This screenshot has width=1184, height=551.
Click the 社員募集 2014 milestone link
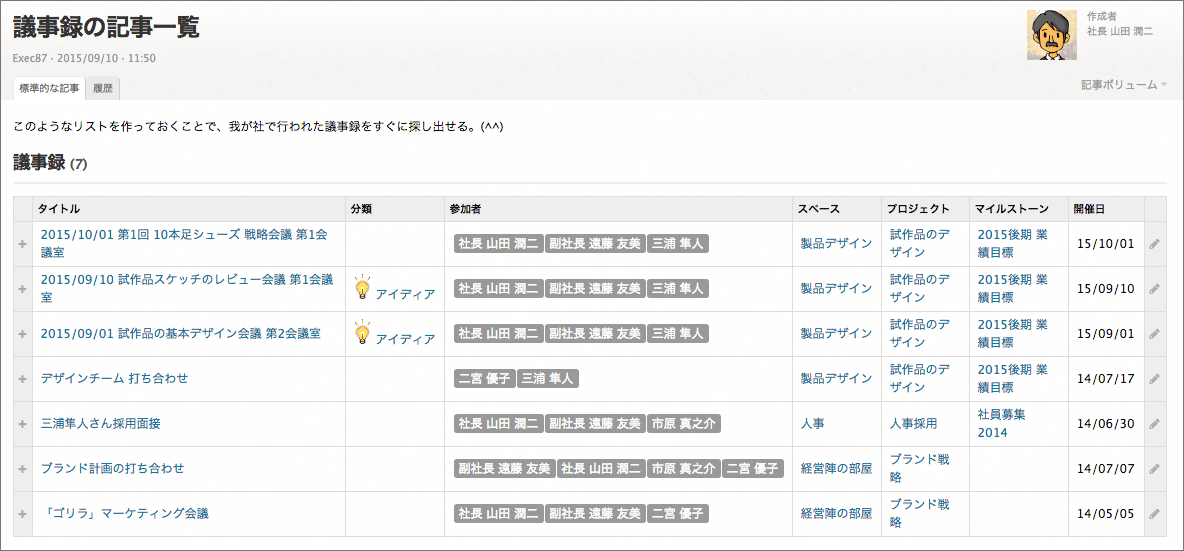click(x=1001, y=423)
